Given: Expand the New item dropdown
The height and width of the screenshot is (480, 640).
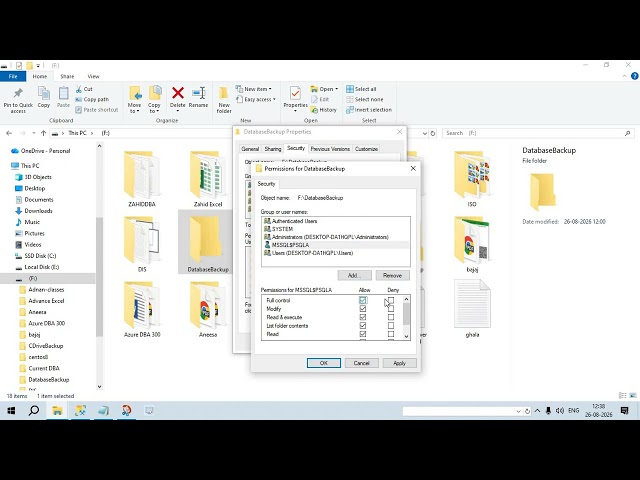Looking at the screenshot, I should tap(270, 89).
